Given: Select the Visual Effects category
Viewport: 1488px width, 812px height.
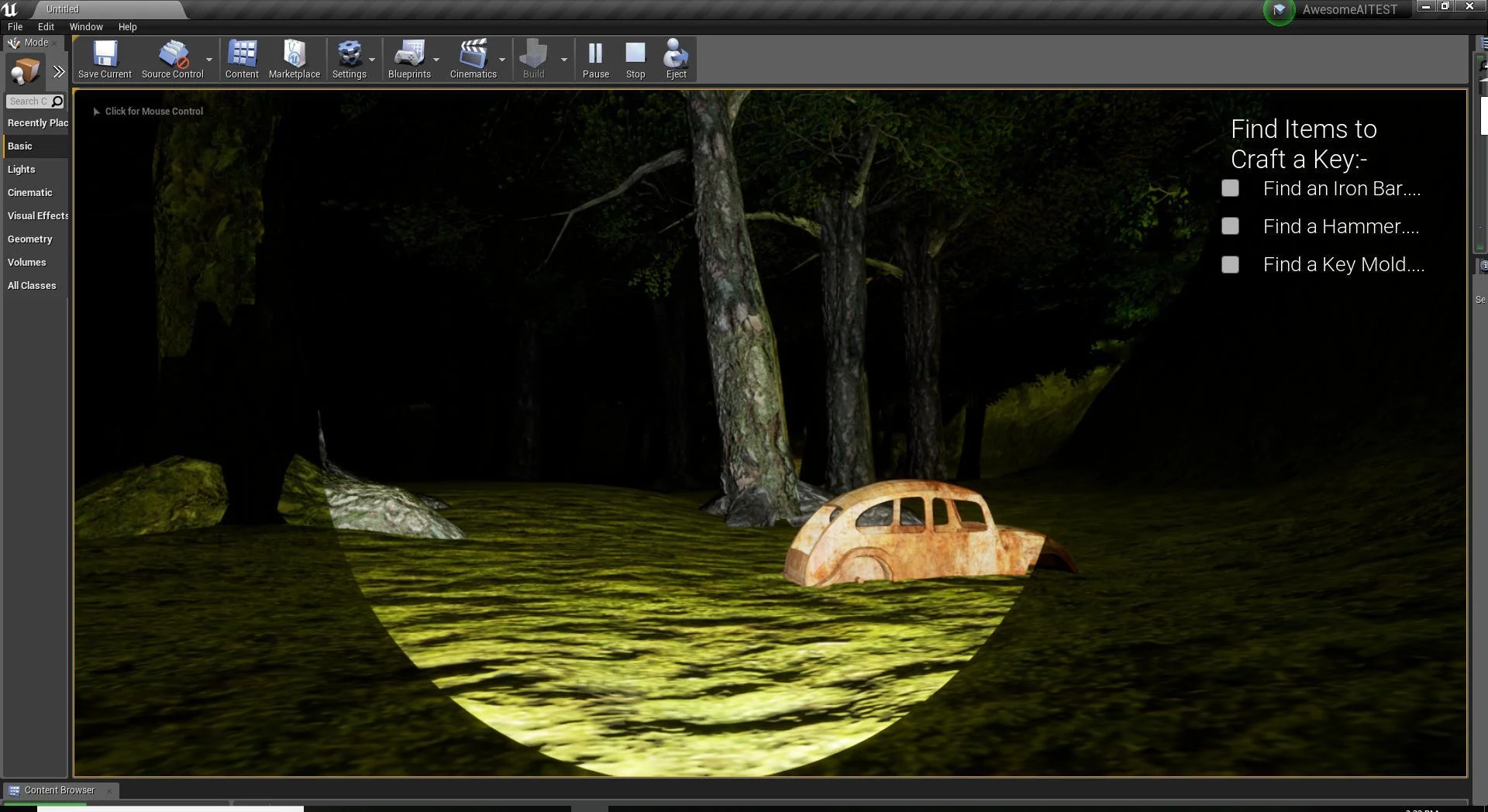Looking at the screenshot, I should click(36, 216).
